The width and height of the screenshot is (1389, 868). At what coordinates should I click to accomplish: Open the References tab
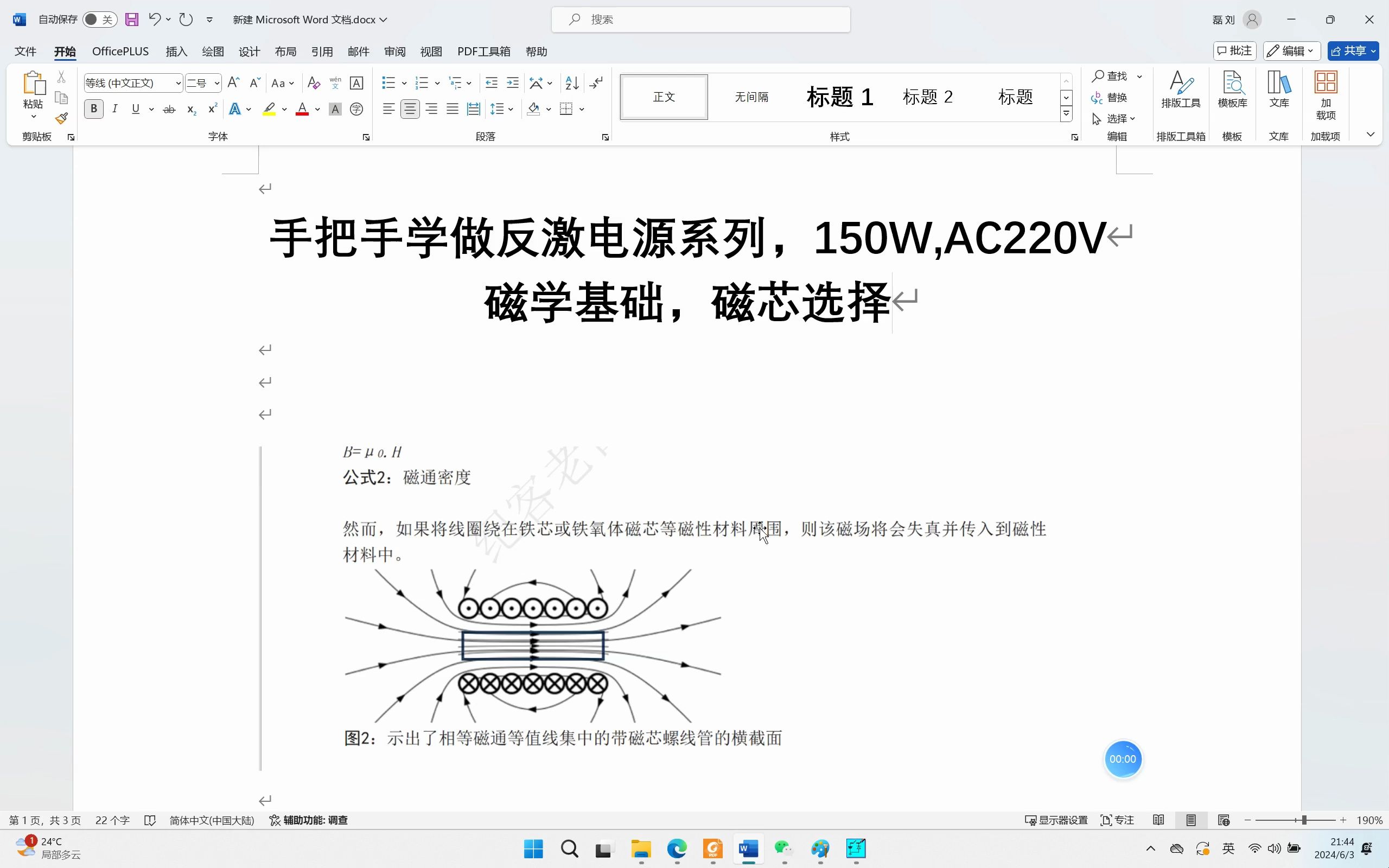322,52
